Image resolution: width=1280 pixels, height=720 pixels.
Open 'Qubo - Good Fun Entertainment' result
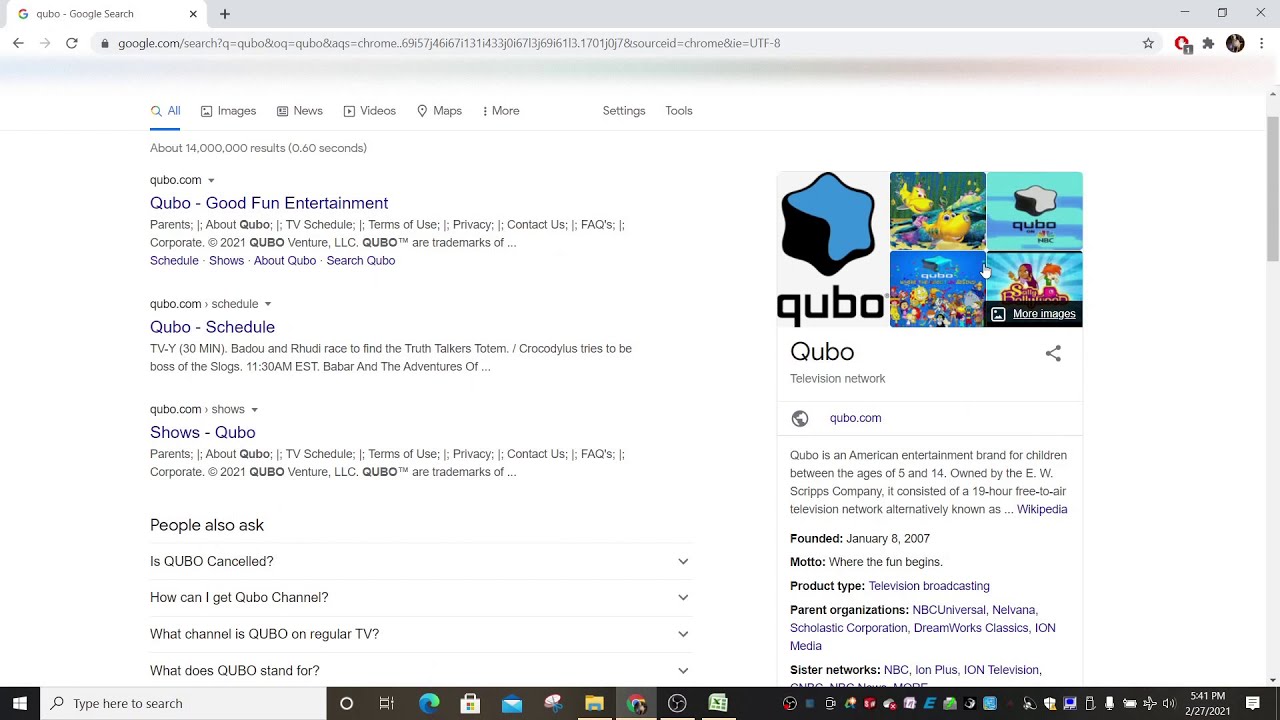pos(269,203)
